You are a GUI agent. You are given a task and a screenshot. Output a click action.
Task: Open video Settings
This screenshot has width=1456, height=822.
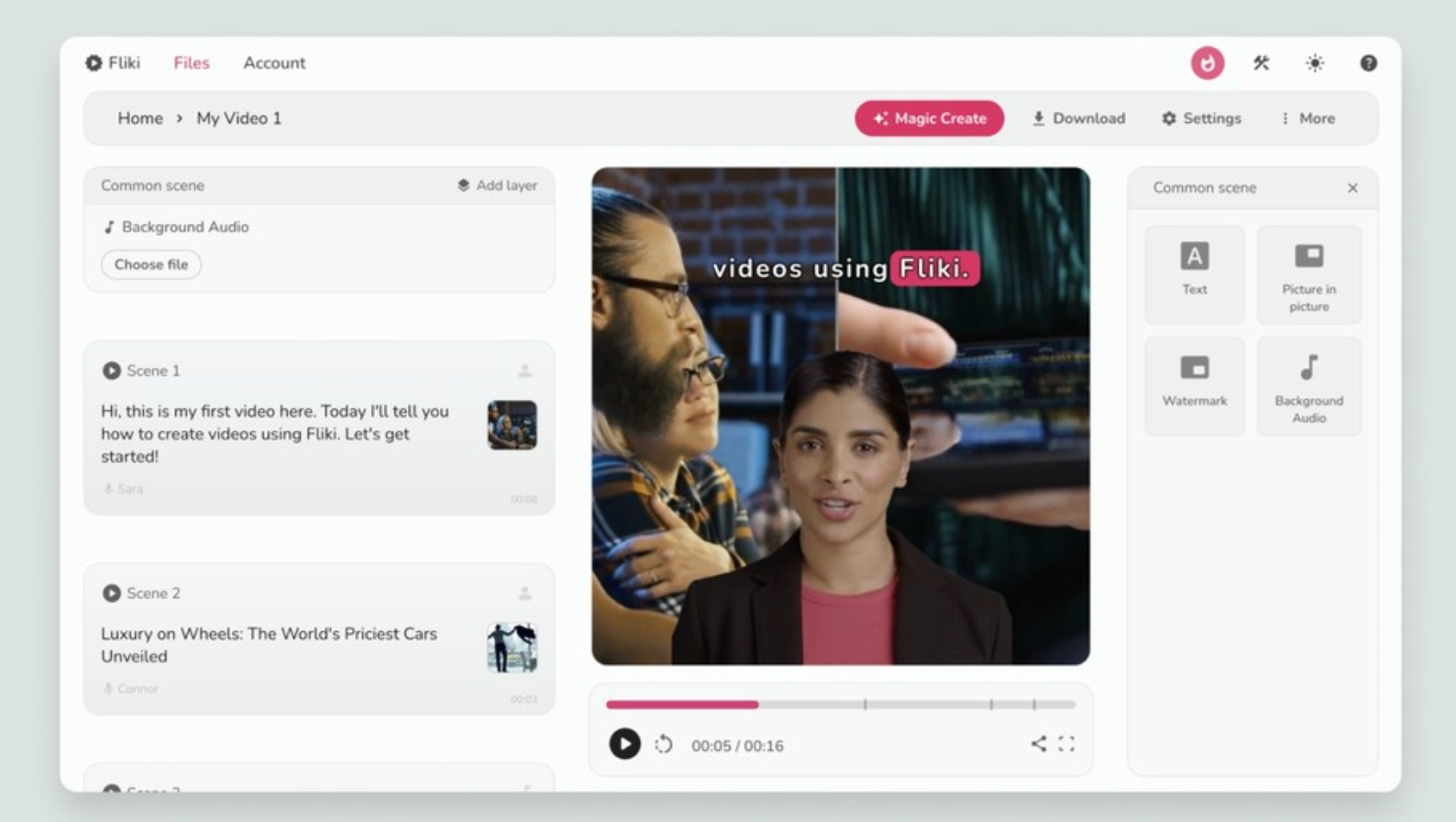tap(1201, 118)
